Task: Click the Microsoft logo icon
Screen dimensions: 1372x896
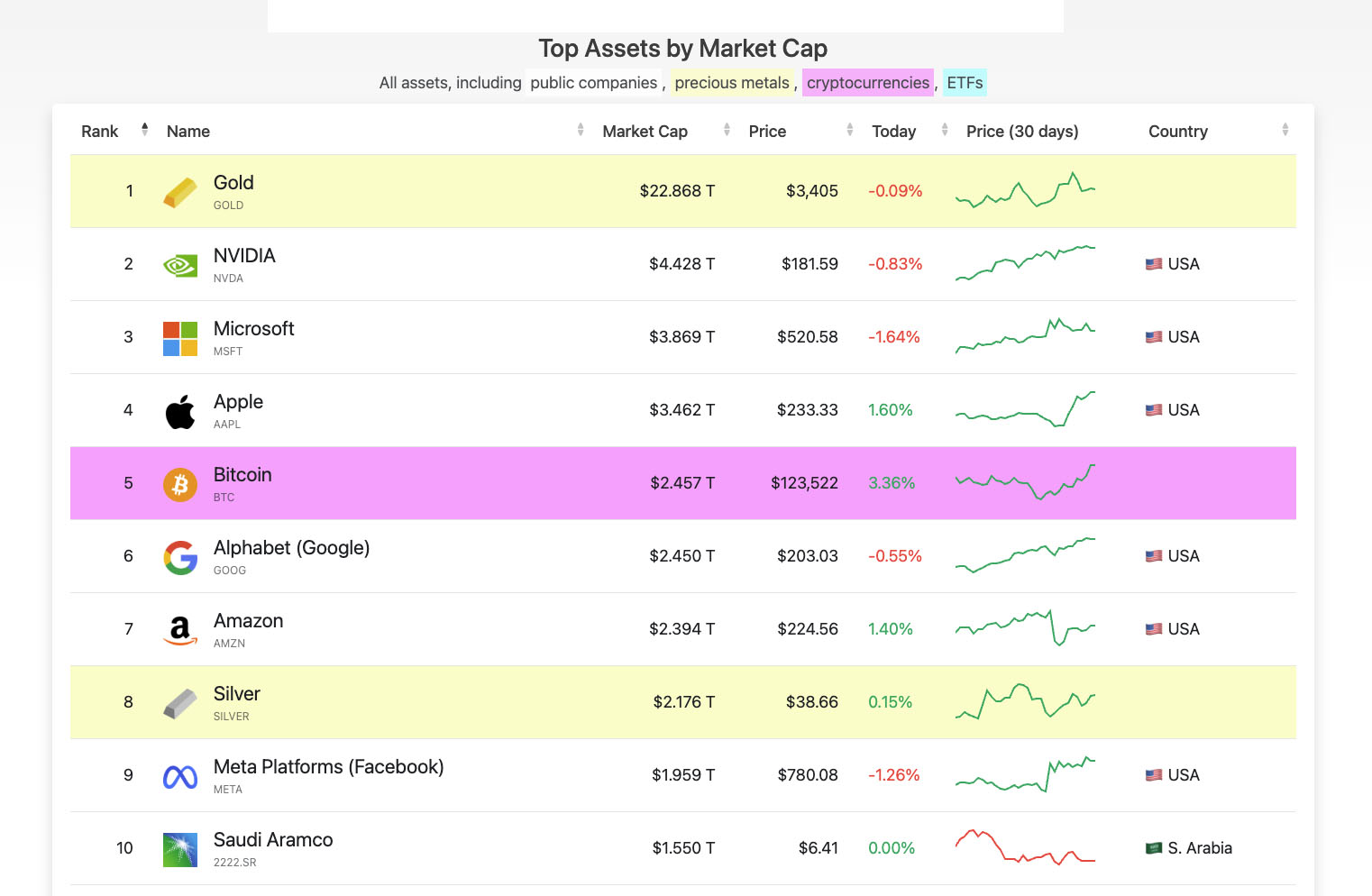Action: (x=180, y=338)
